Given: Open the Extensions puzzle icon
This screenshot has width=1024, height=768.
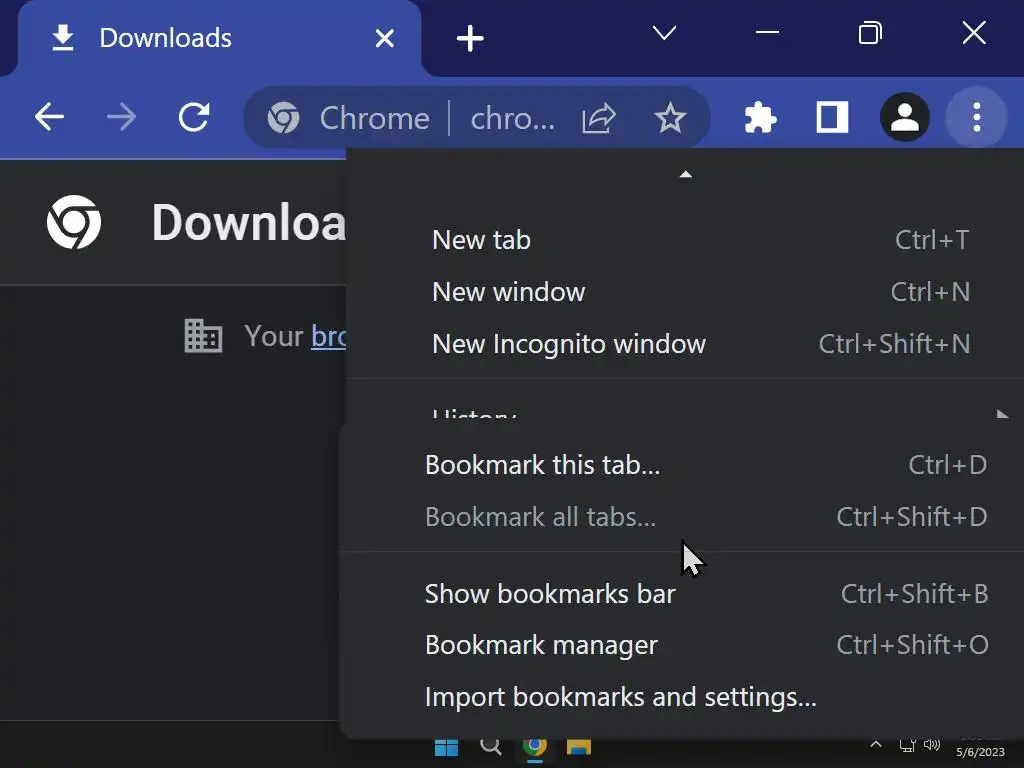Looking at the screenshot, I should click(760, 118).
